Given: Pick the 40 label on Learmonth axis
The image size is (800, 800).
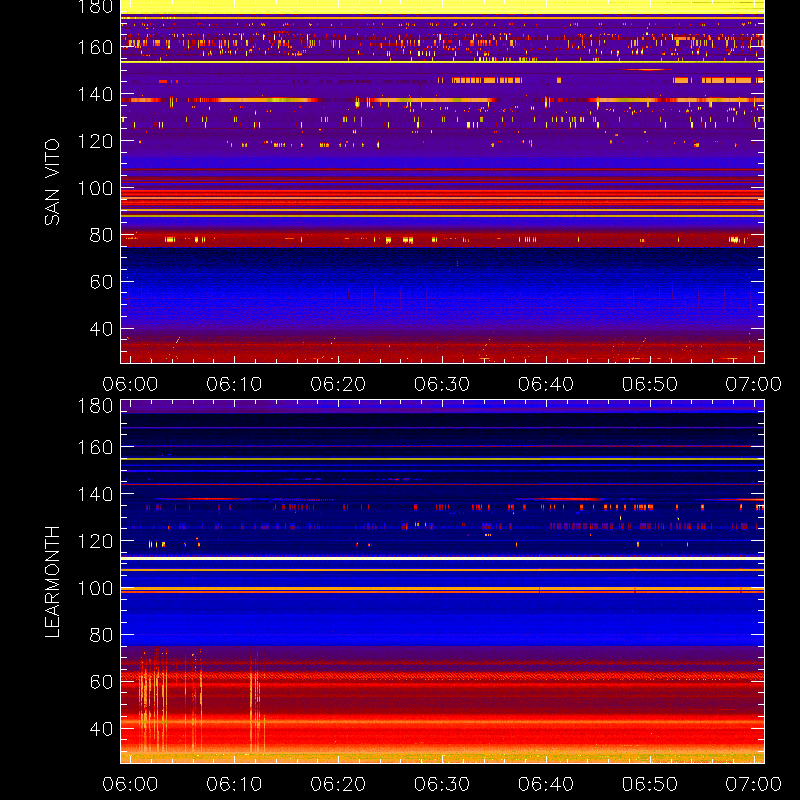Looking at the screenshot, I should click(101, 729).
